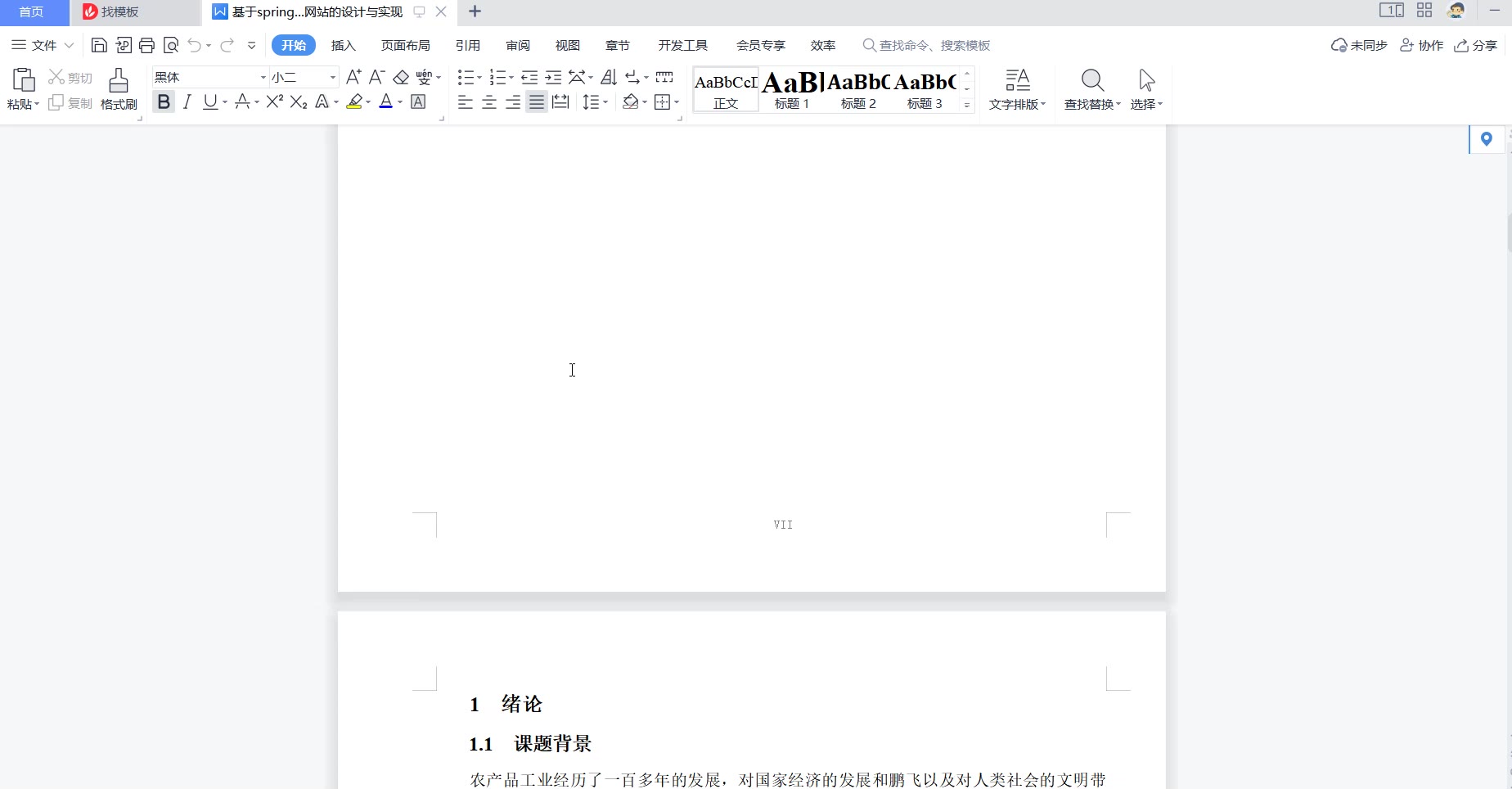The height and width of the screenshot is (789, 1512).
Task: Increase the font size with A+ icon
Action: pyautogui.click(x=353, y=77)
